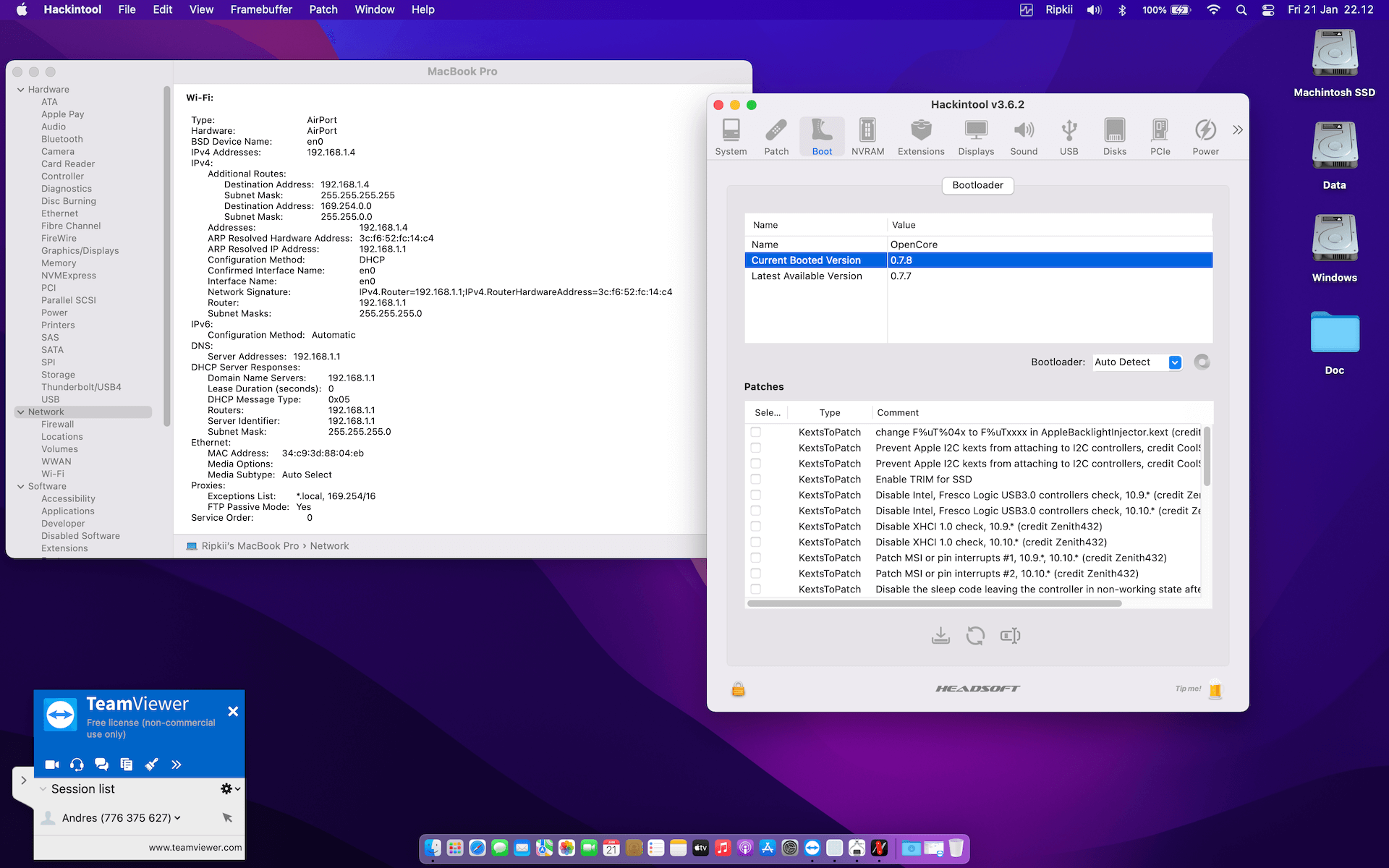
Task: Open the Window menu
Action: [x=375, y=9]
